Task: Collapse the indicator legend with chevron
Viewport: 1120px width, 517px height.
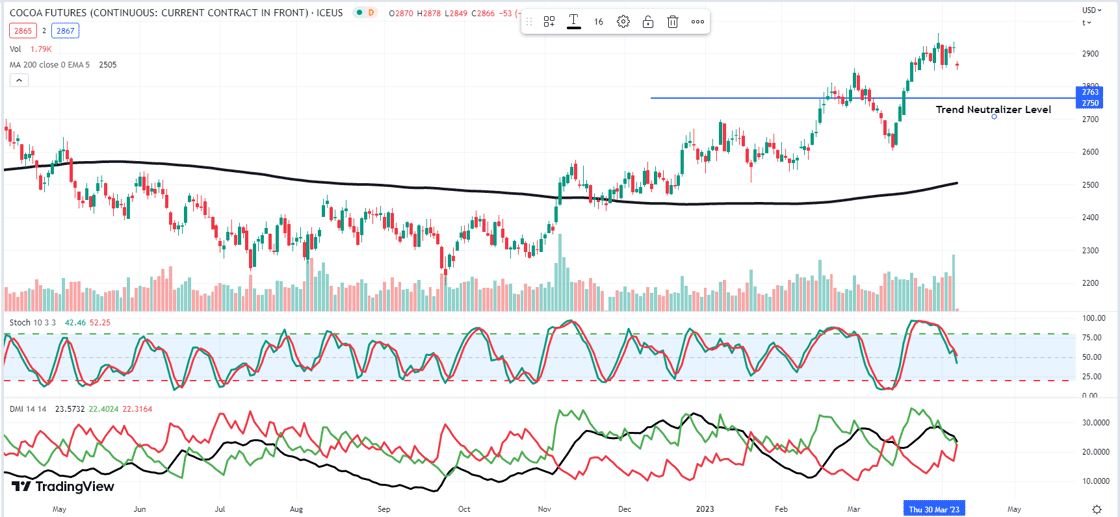Action: point(19,81)
